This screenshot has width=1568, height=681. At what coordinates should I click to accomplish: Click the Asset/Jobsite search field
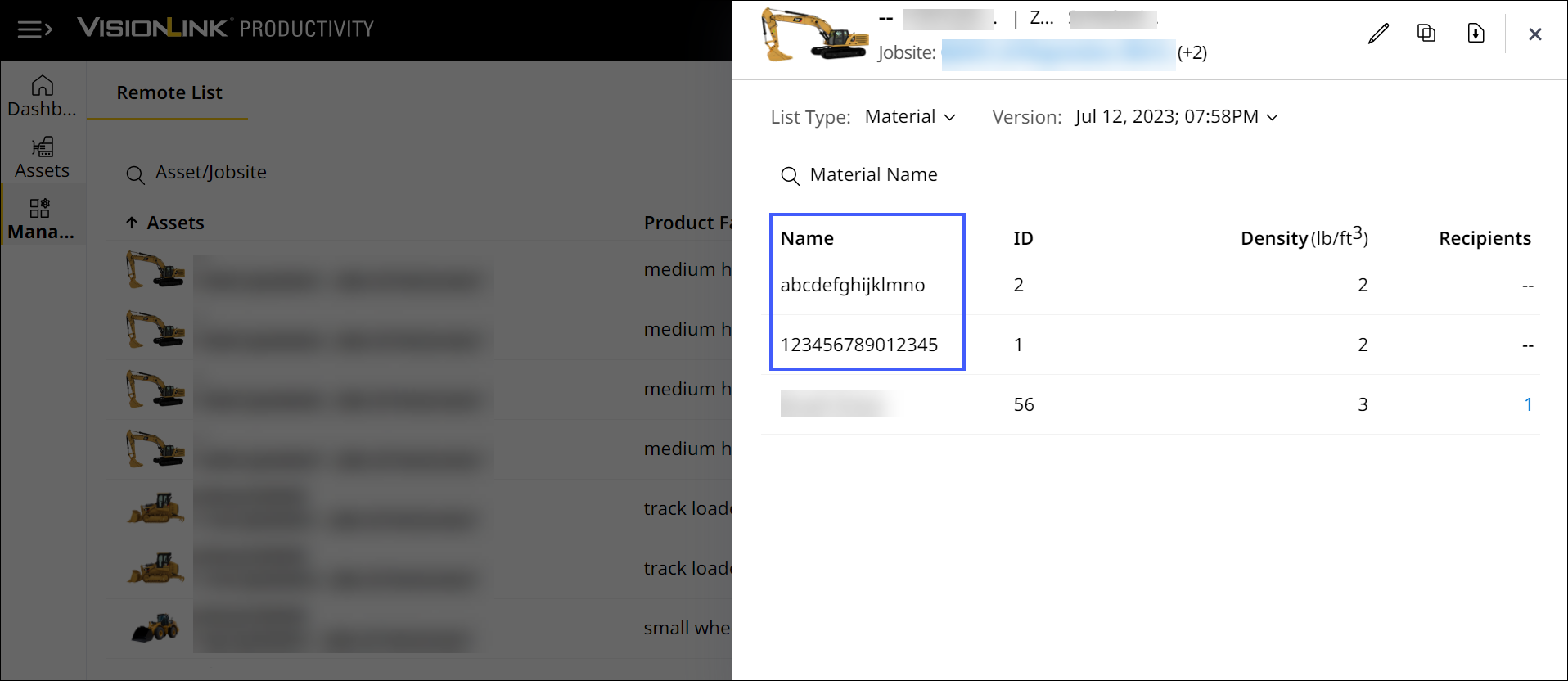[211, 173]
